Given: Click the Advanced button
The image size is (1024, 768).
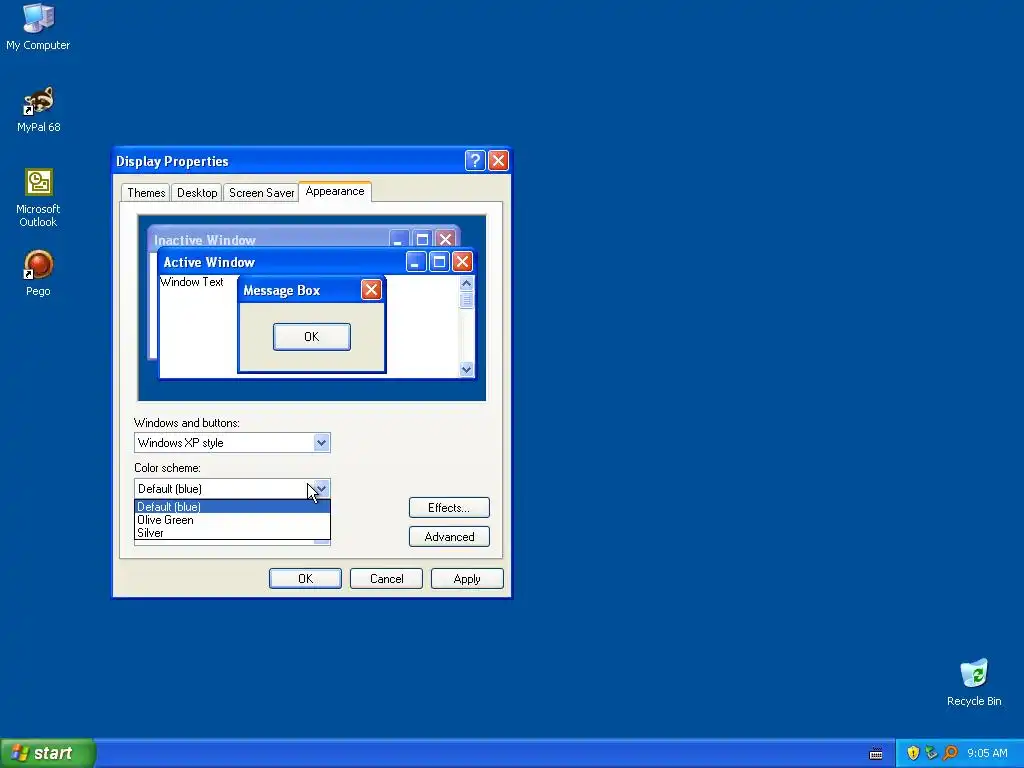Looking at the screenshot, I should [449, 537].
